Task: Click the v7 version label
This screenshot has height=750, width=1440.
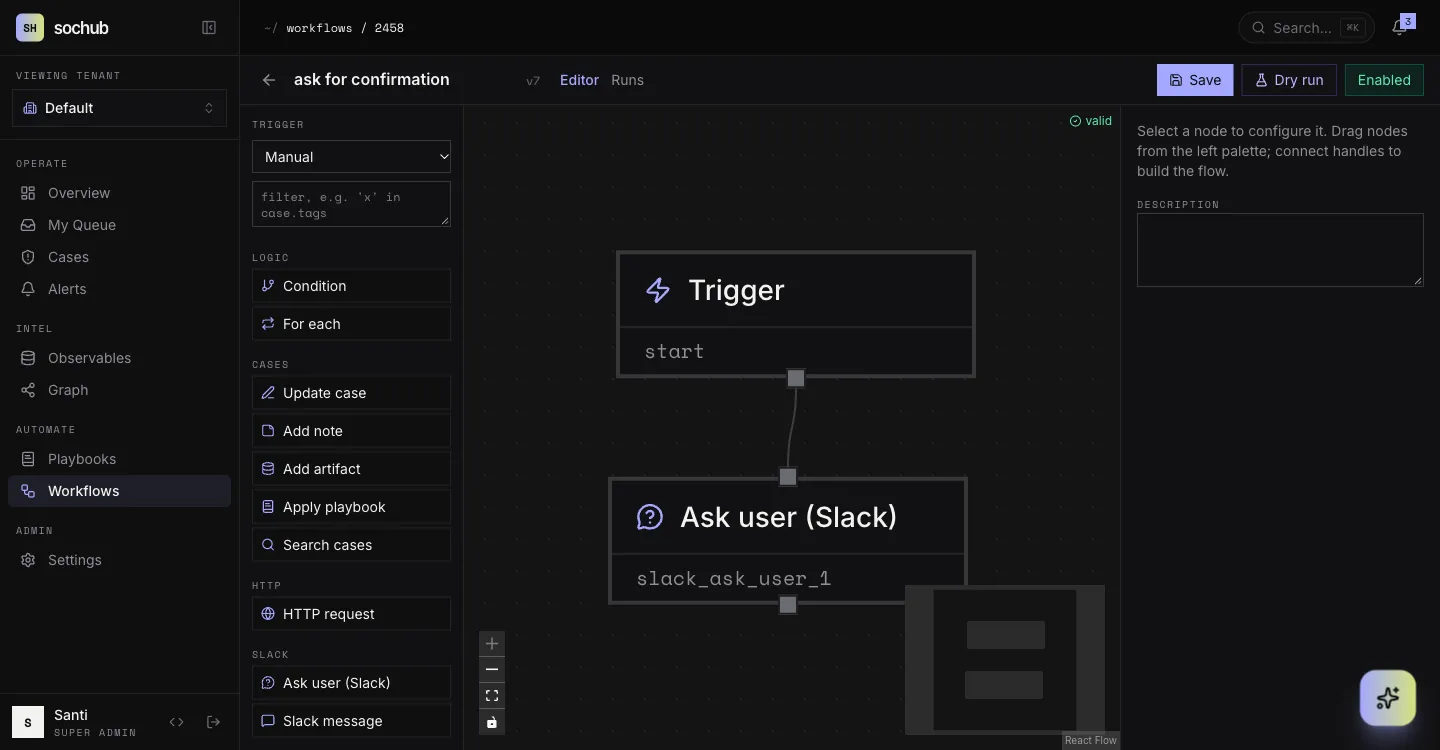Action: [533, 81]
